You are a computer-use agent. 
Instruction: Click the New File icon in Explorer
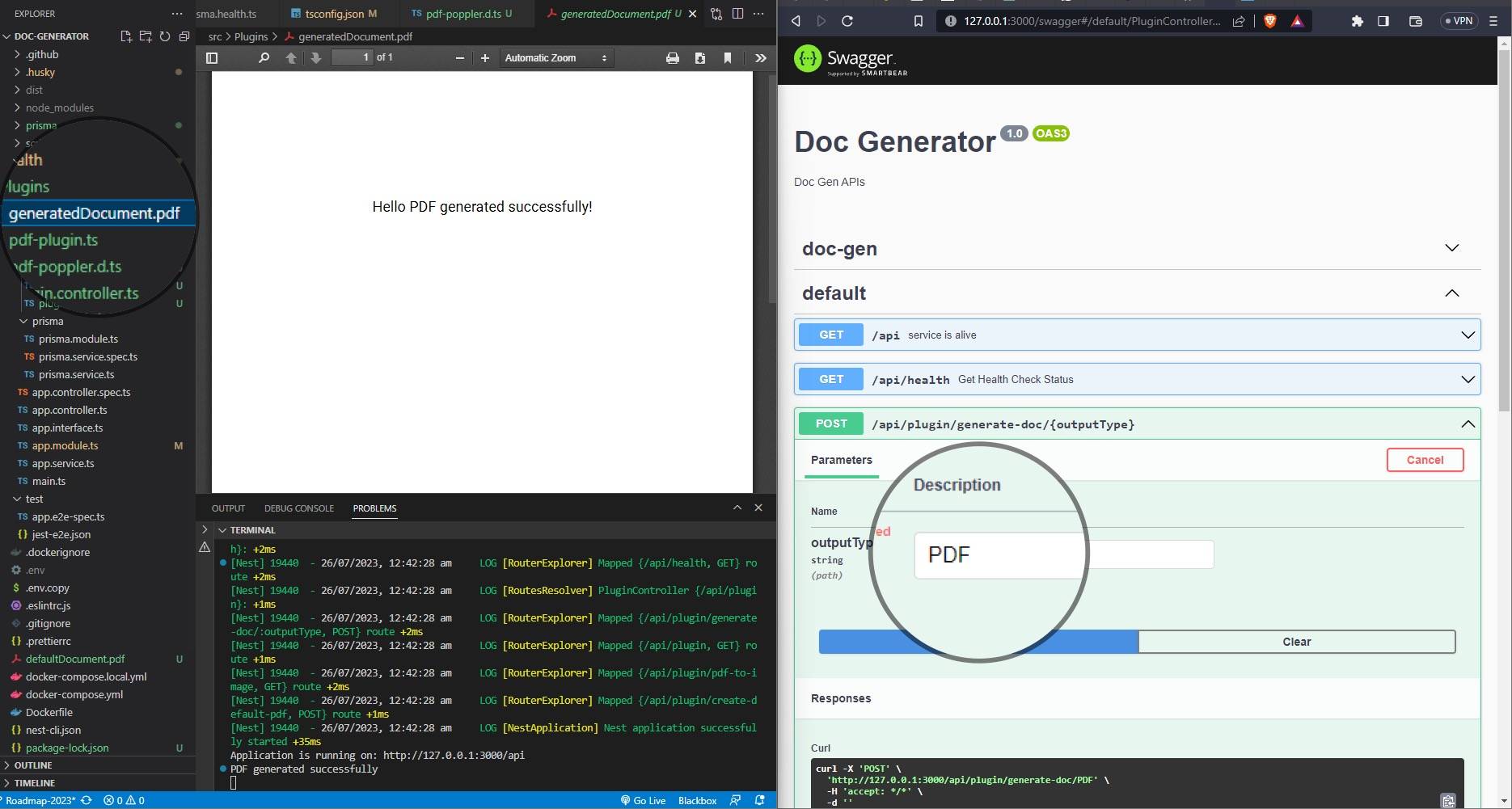(125, 36)
